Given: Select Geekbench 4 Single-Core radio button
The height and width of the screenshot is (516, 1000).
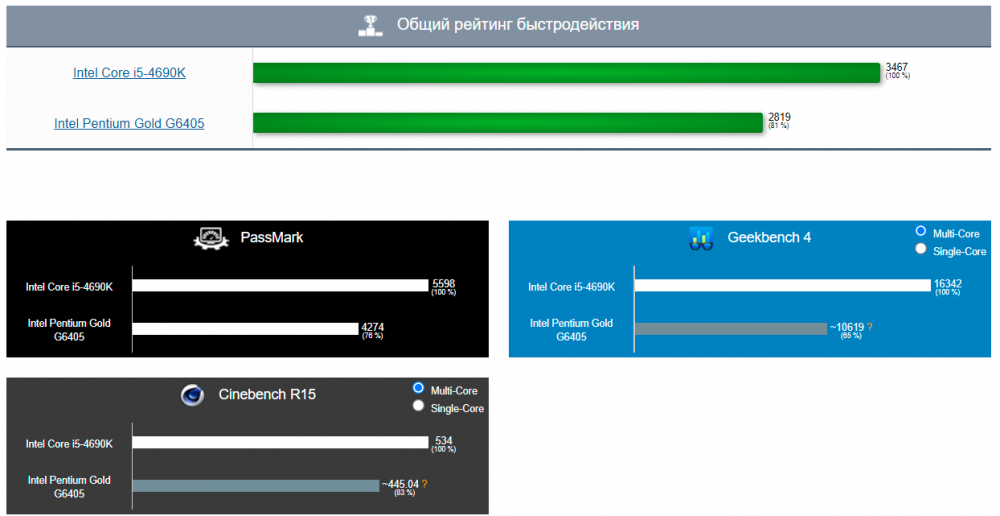Looking at the screenshot, I should 921,250.
